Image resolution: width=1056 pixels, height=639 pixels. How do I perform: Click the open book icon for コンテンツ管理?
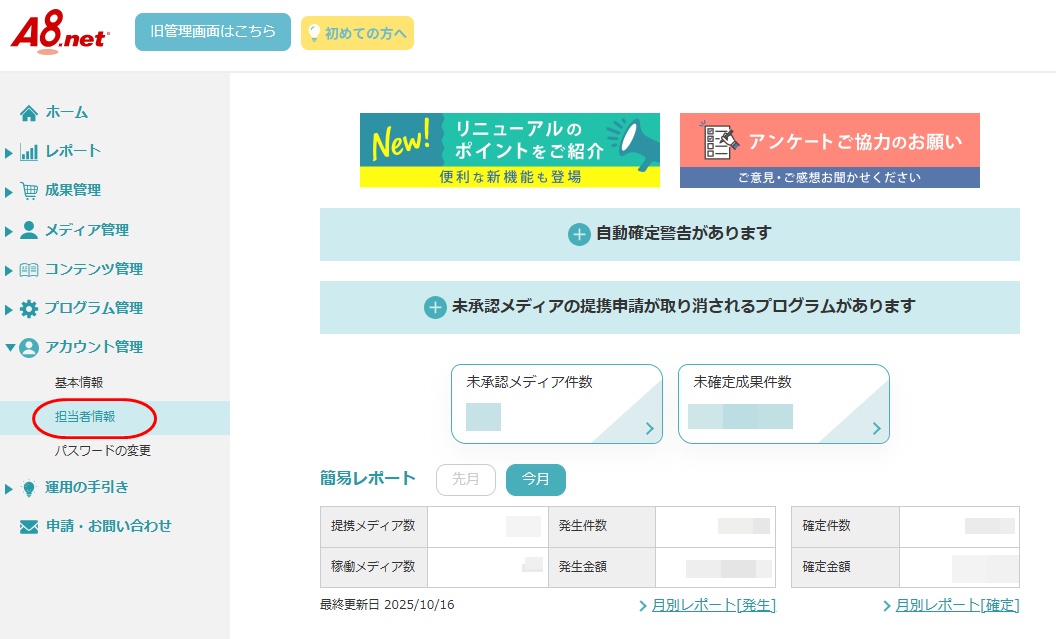[29, 269]
